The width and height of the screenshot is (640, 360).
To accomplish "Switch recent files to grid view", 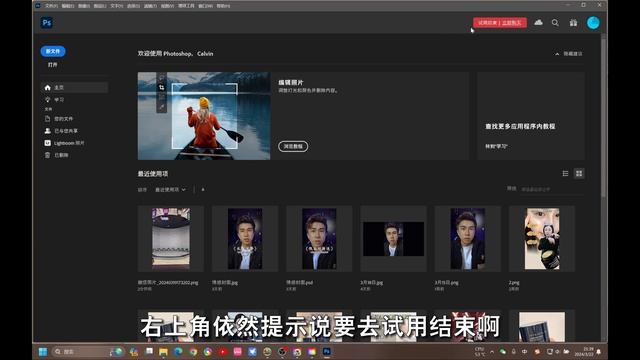I will [x=579, y=173].
